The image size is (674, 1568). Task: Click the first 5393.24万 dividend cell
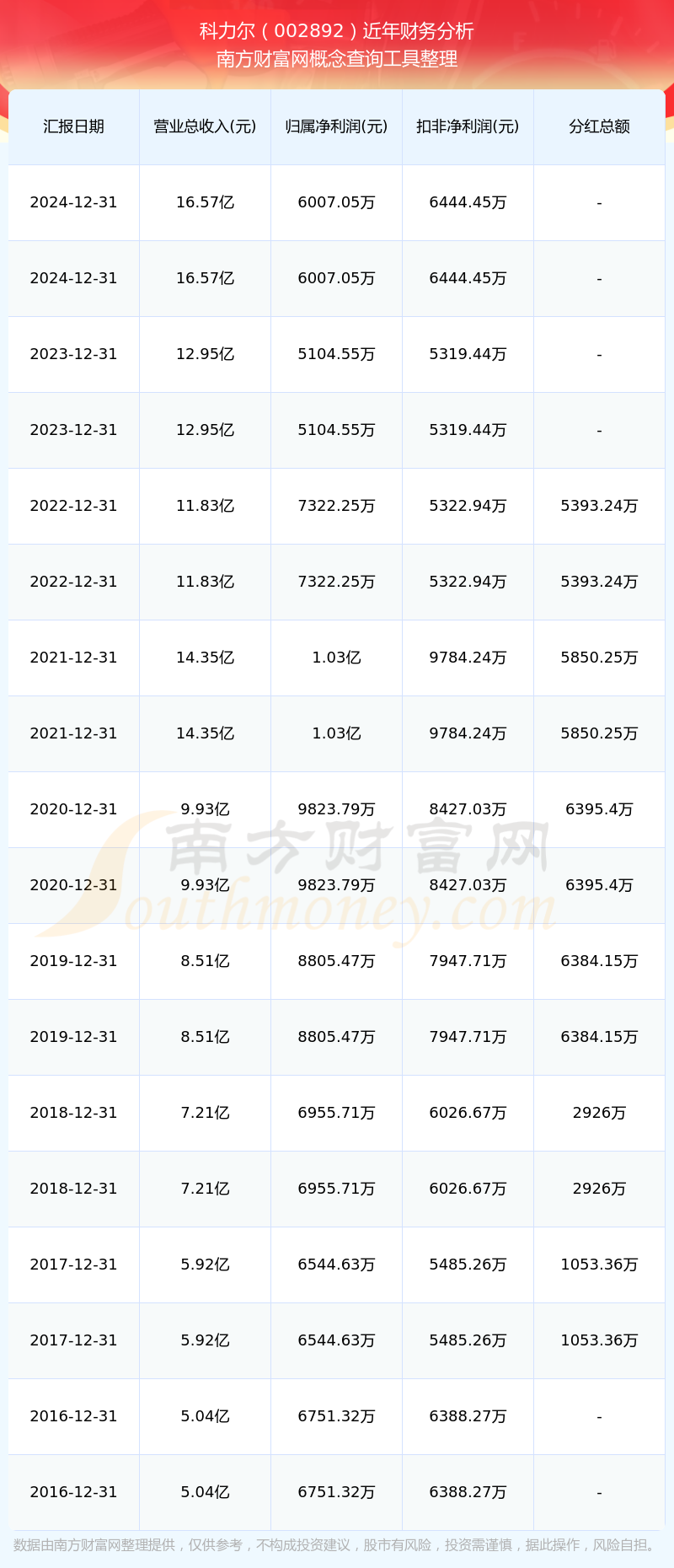coord(599,506)
